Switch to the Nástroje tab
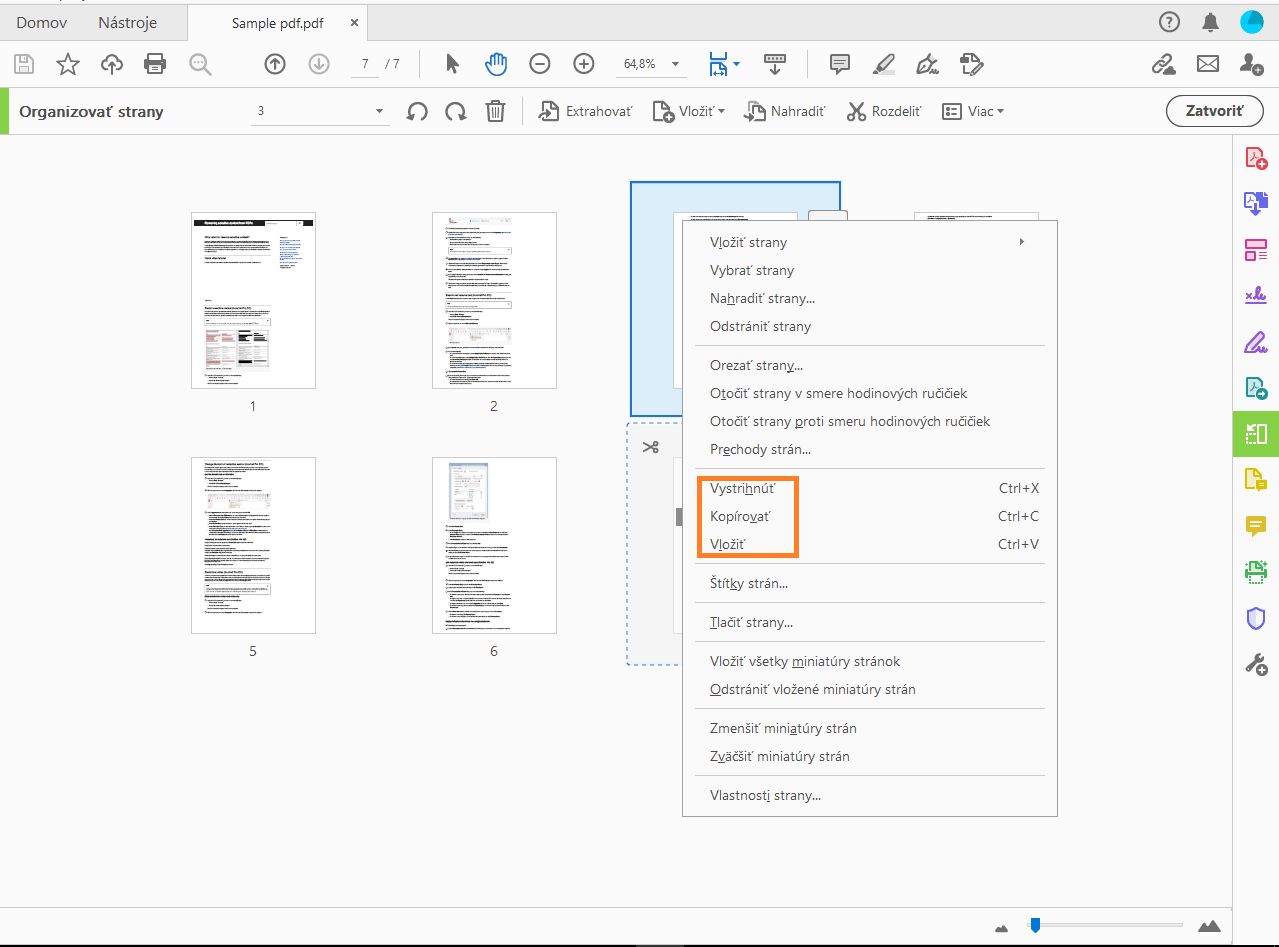Image resolution: width=1279 pixels, height=947 pixels. [127, 22]
